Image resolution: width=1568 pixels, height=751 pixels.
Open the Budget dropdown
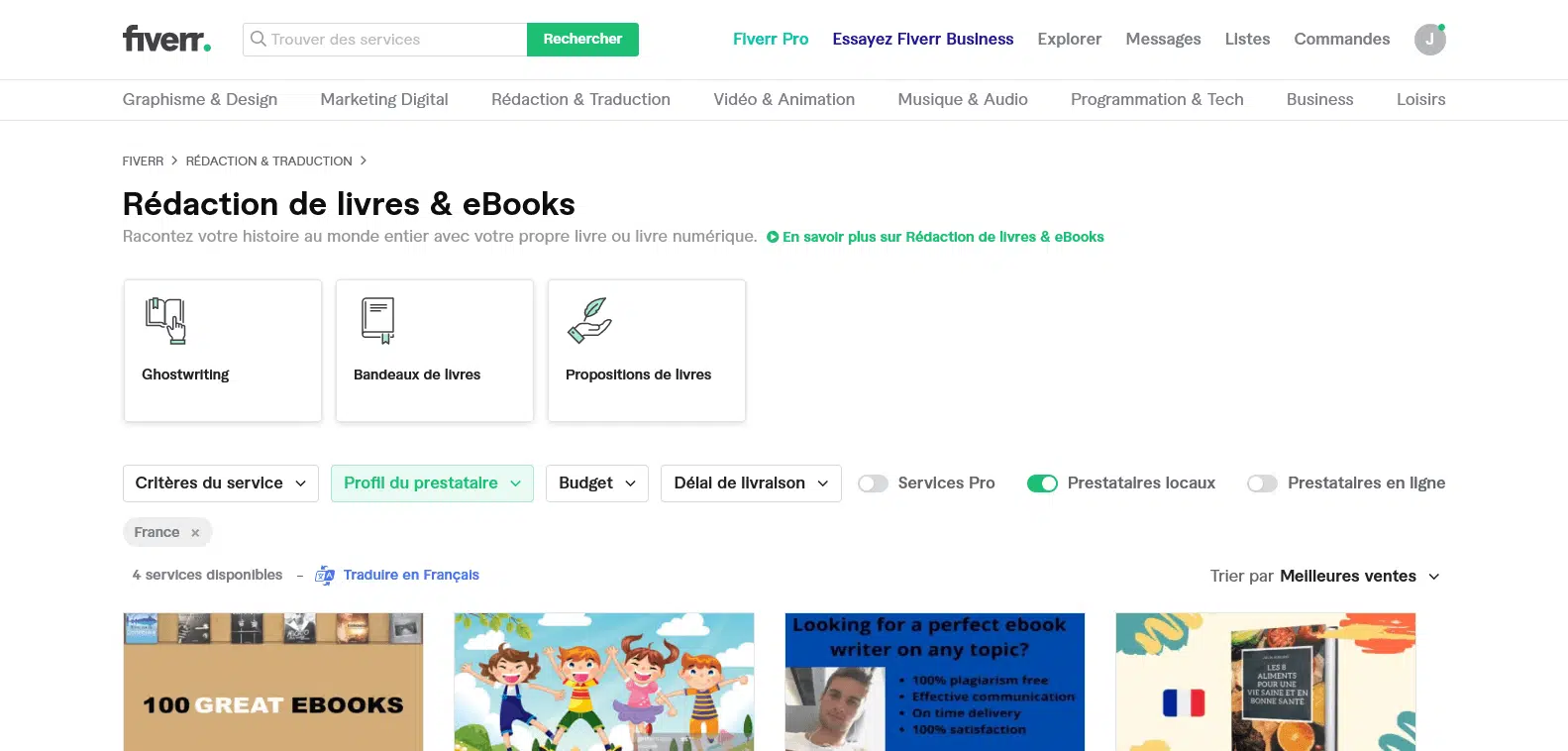[597, 483]
